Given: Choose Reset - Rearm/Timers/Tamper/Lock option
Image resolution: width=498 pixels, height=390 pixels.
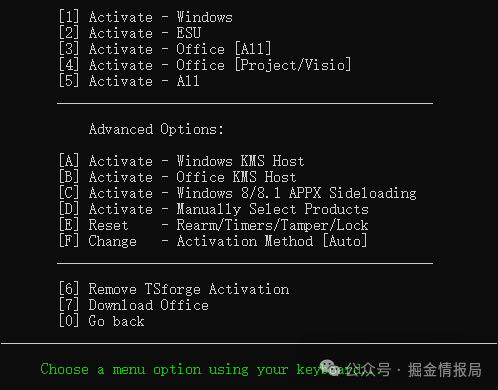Looking at the screenshot, I should (x=214, y=225).
